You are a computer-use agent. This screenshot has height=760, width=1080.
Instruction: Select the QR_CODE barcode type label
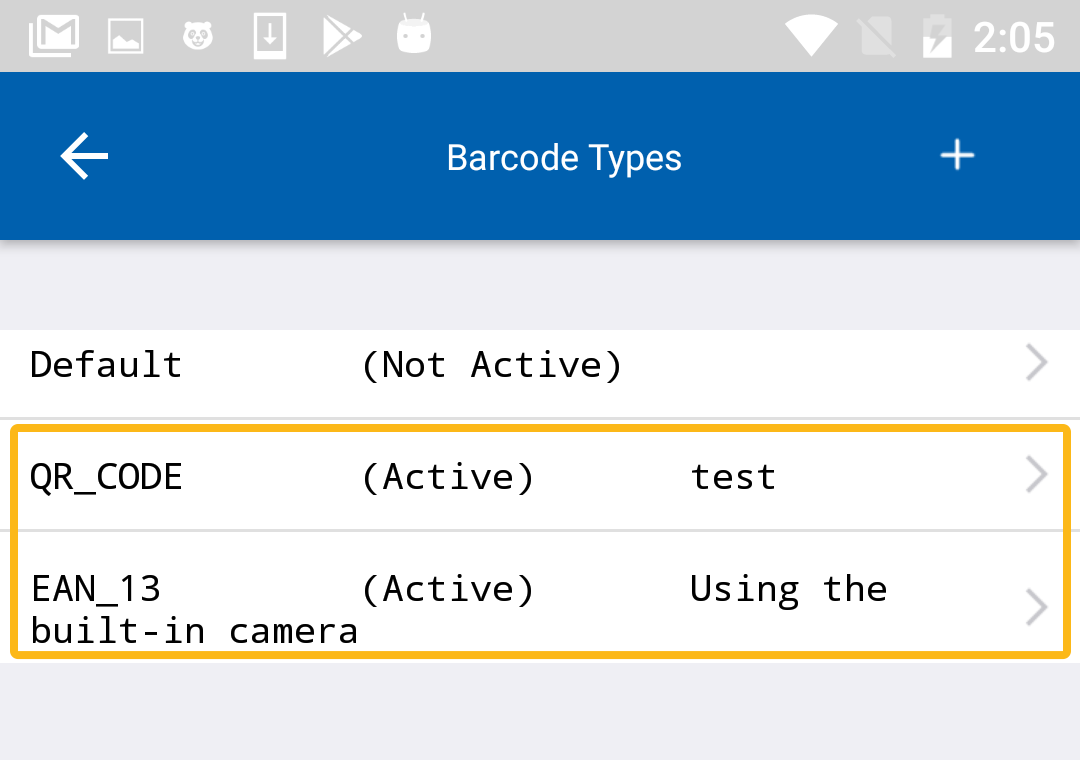[x=106, y=477]
